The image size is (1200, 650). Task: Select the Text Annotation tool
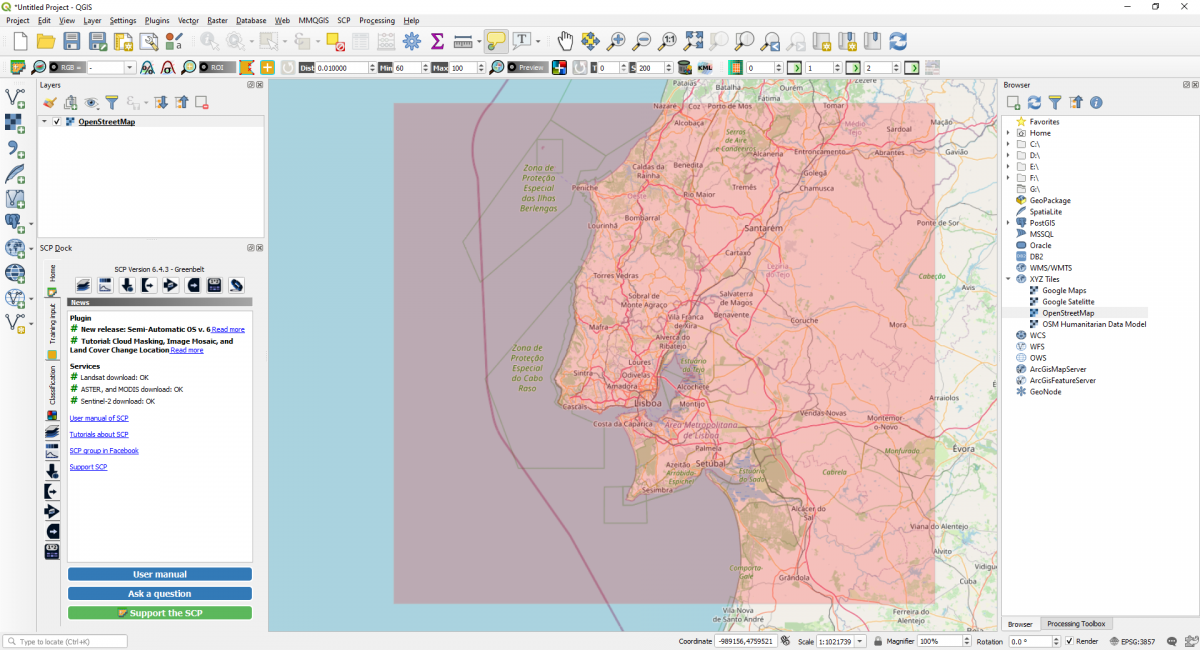[522, 41]
